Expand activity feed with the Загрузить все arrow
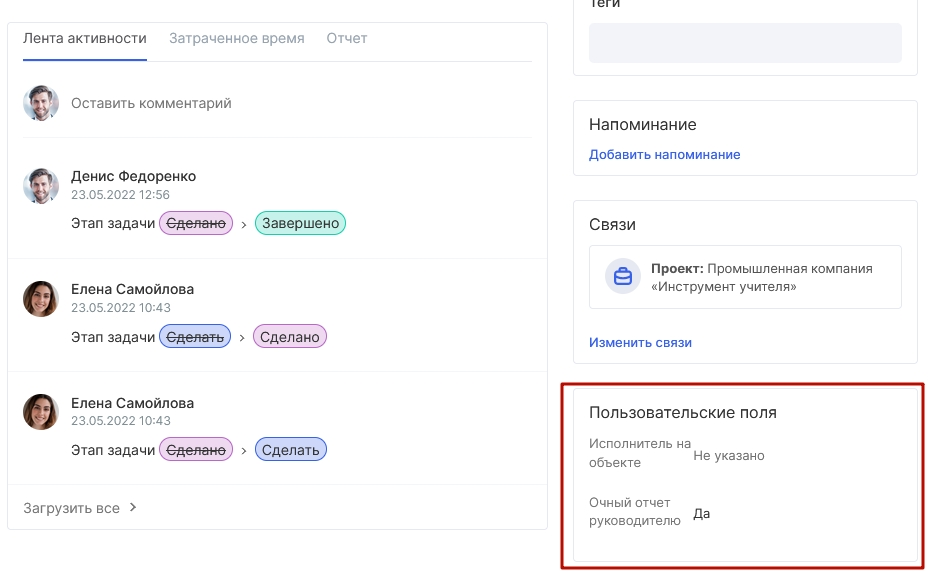 133,507
